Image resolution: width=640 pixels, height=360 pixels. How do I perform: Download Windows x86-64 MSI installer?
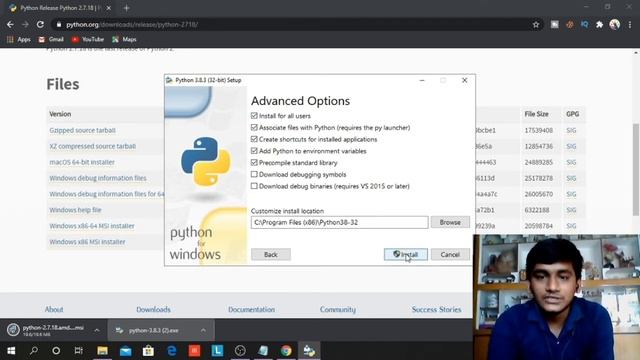tap(92, 226)
